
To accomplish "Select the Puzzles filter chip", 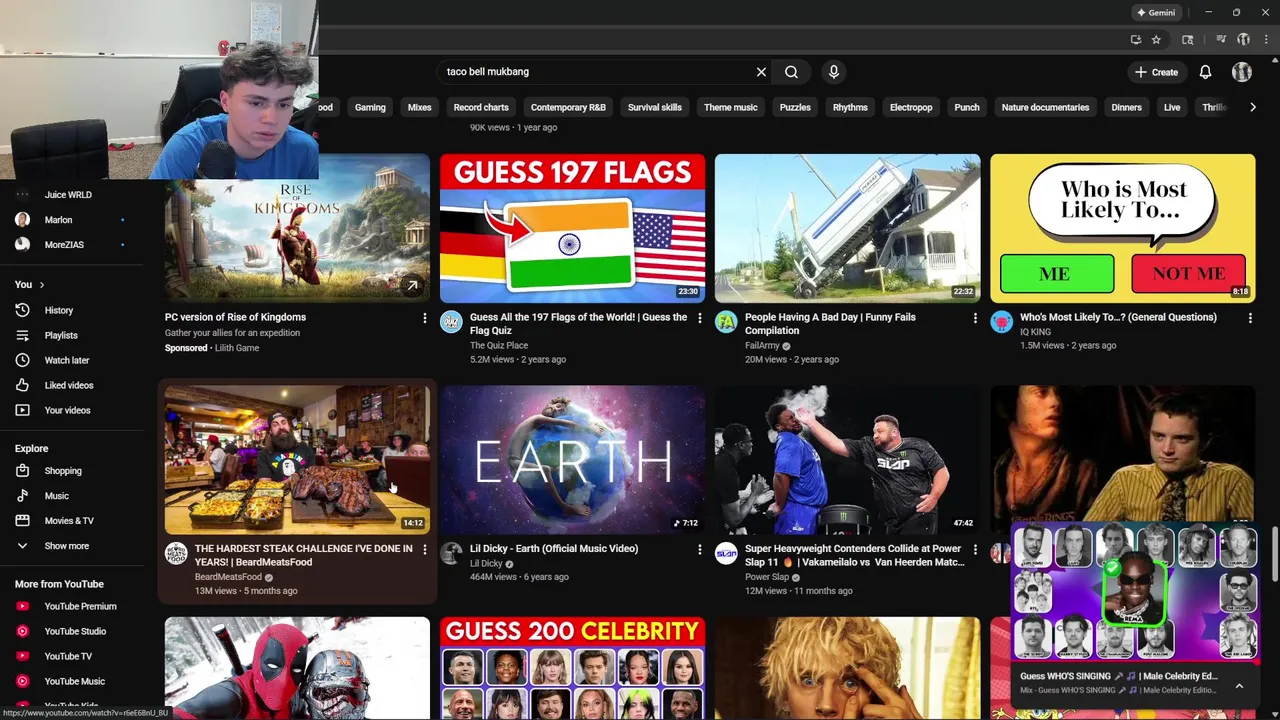I will [795, 107].
